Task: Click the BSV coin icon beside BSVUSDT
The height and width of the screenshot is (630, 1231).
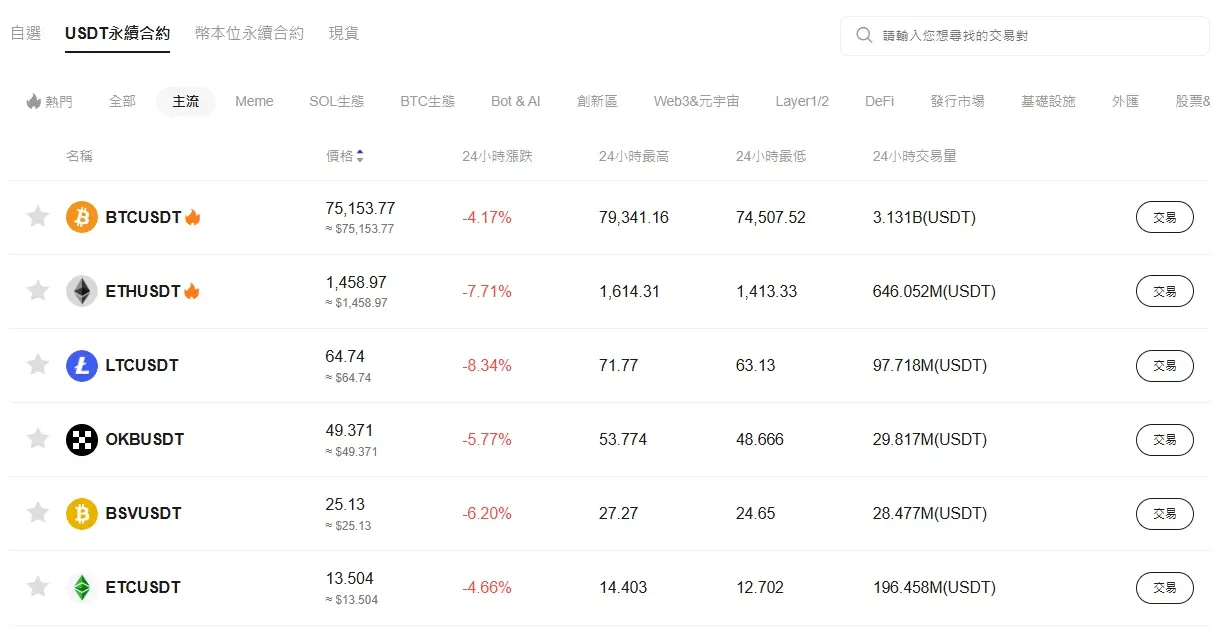Action: point(81,513)
